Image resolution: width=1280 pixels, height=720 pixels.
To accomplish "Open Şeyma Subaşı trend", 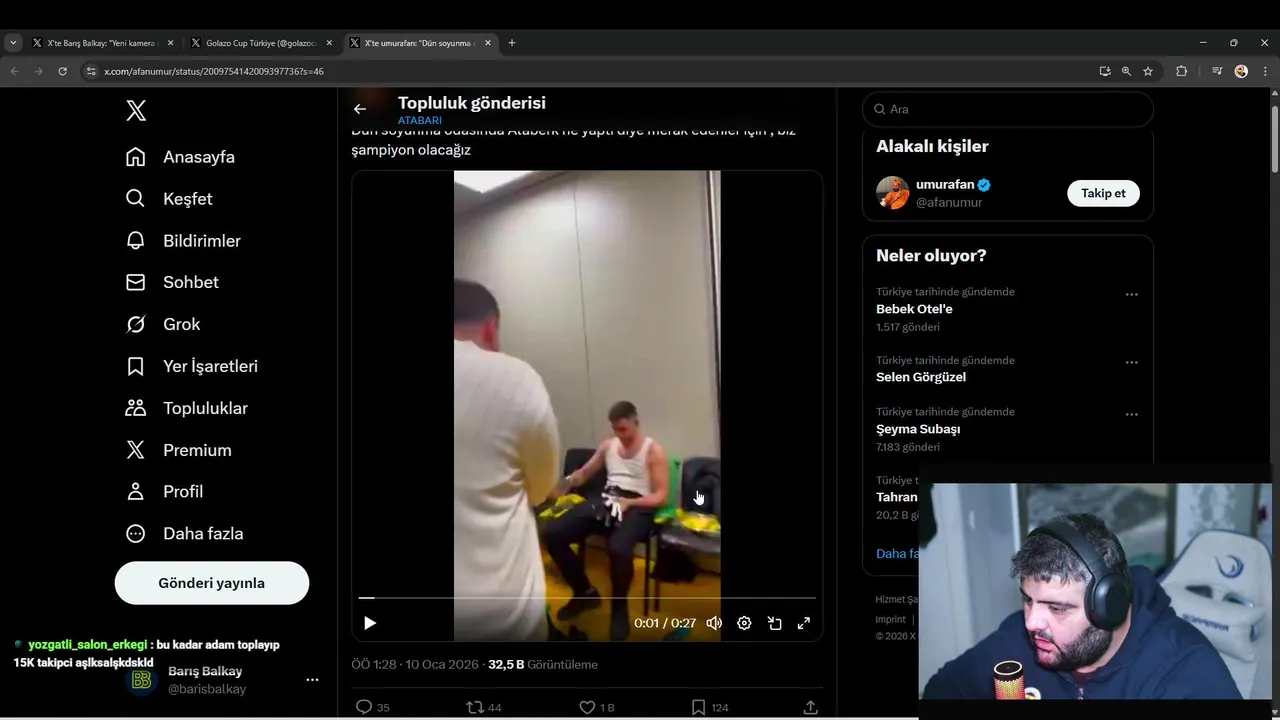I will [918, 429].
